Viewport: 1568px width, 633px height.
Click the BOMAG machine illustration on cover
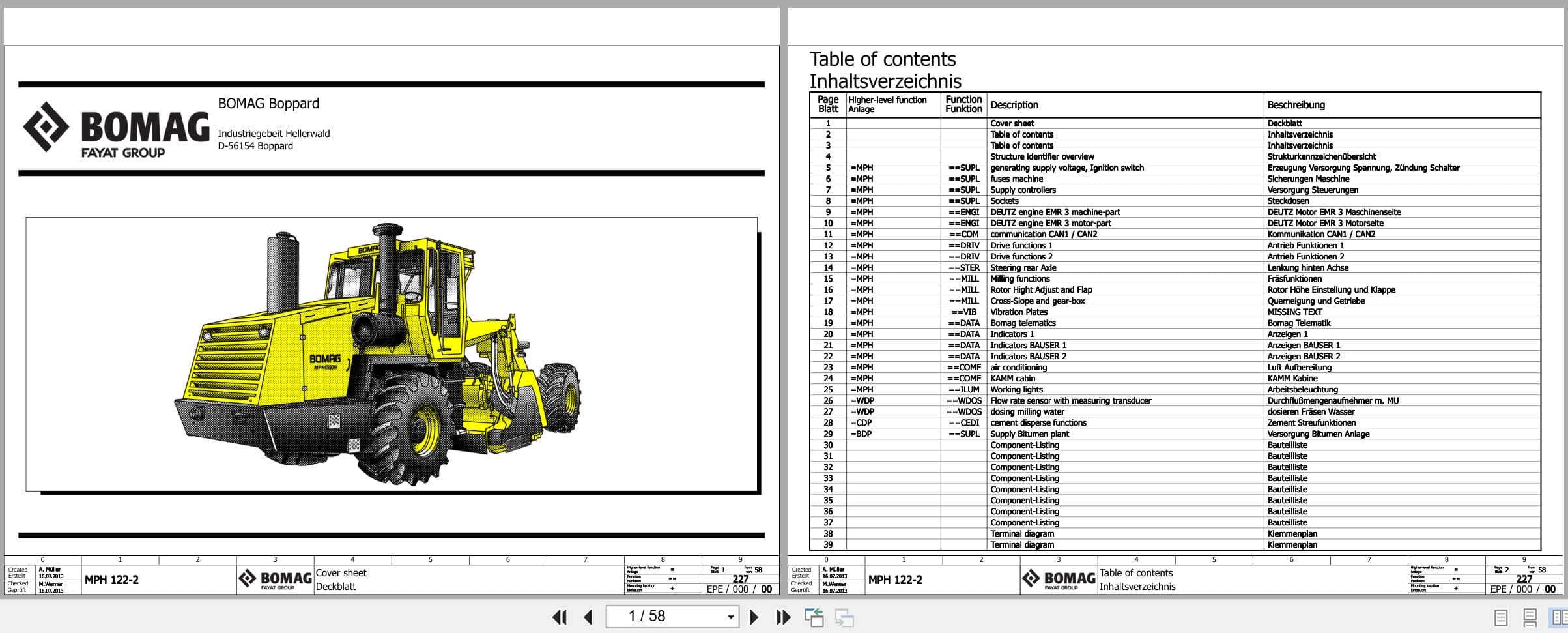click(378, 356)
